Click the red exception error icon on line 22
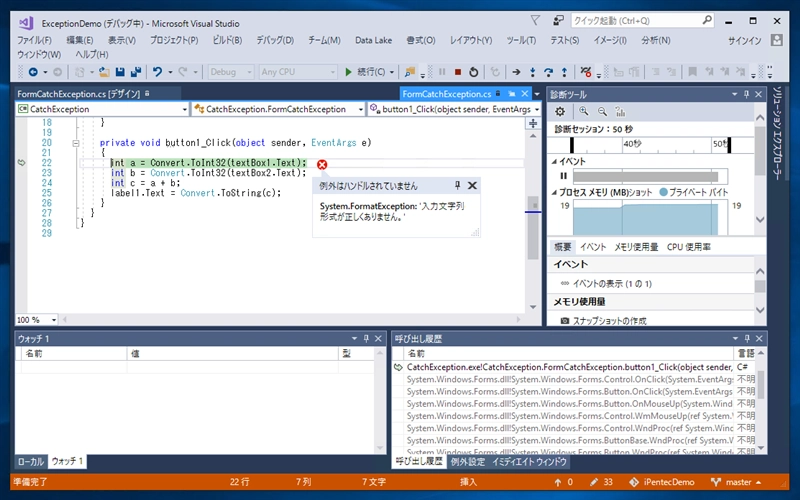Screen dimensions: 800x500 pyautogui.click(x=322, y=164)
